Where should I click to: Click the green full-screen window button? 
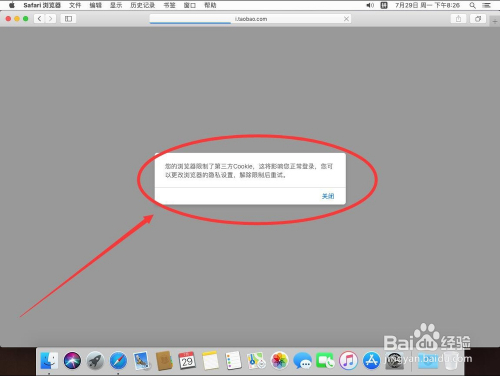pyautogui.click(x=26, y=19)
